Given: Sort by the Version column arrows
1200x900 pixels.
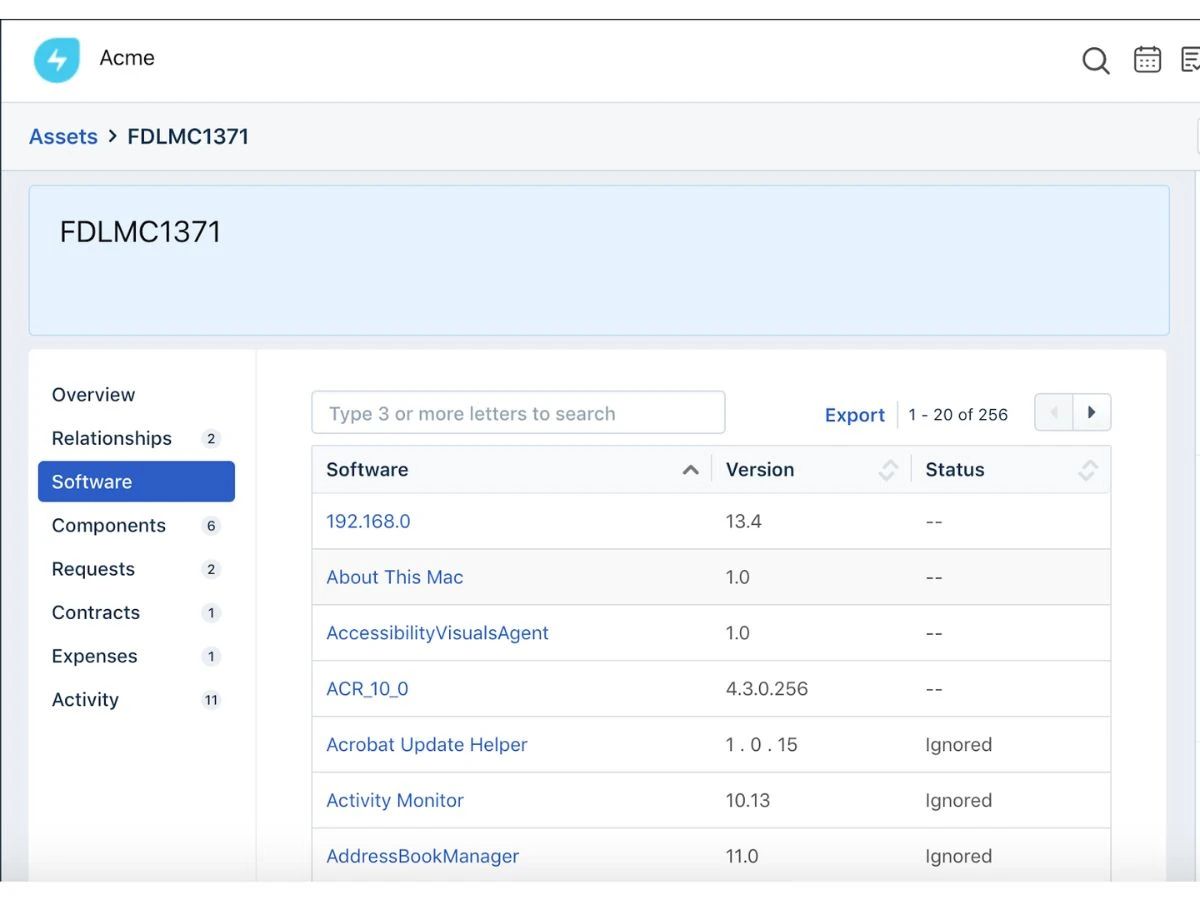Looking at the screenshot, I should pyautogui.click(x=887, y=470).
